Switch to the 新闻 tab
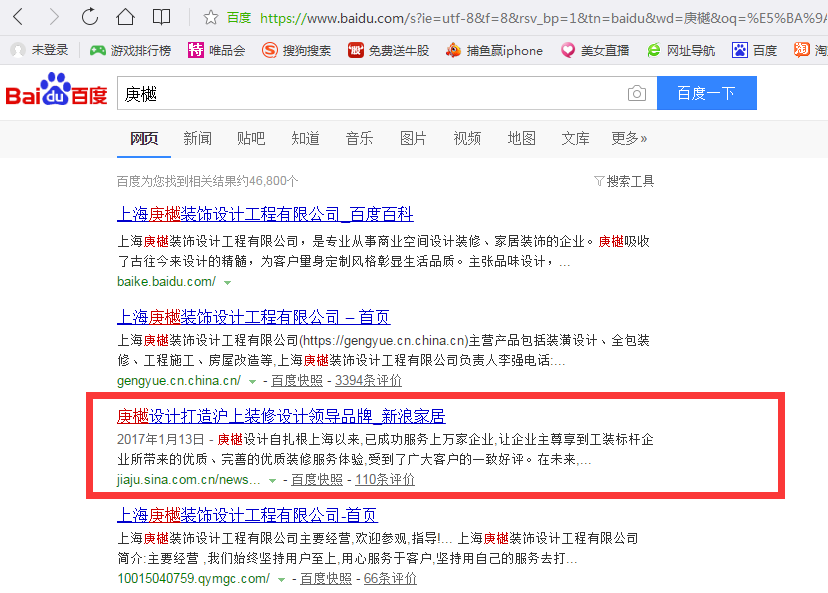The image size is (828, 593). click(x=197, y=138)
